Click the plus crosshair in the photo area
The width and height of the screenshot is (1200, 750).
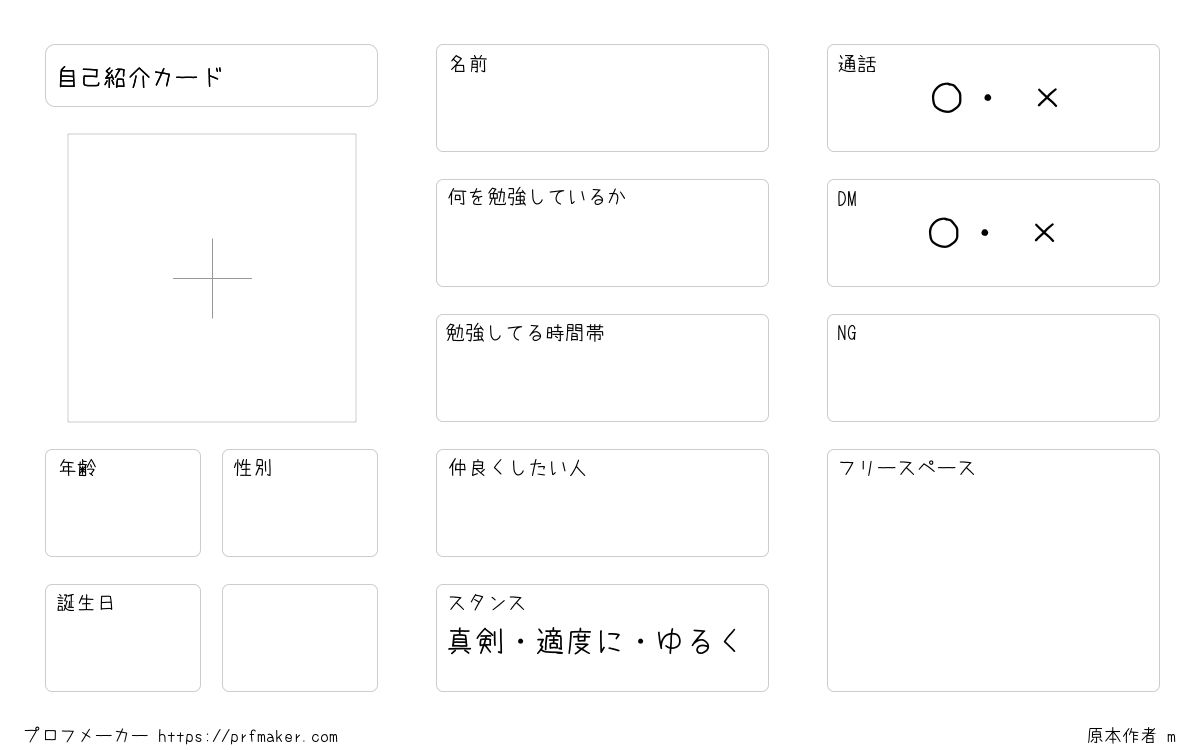[212, 278]
